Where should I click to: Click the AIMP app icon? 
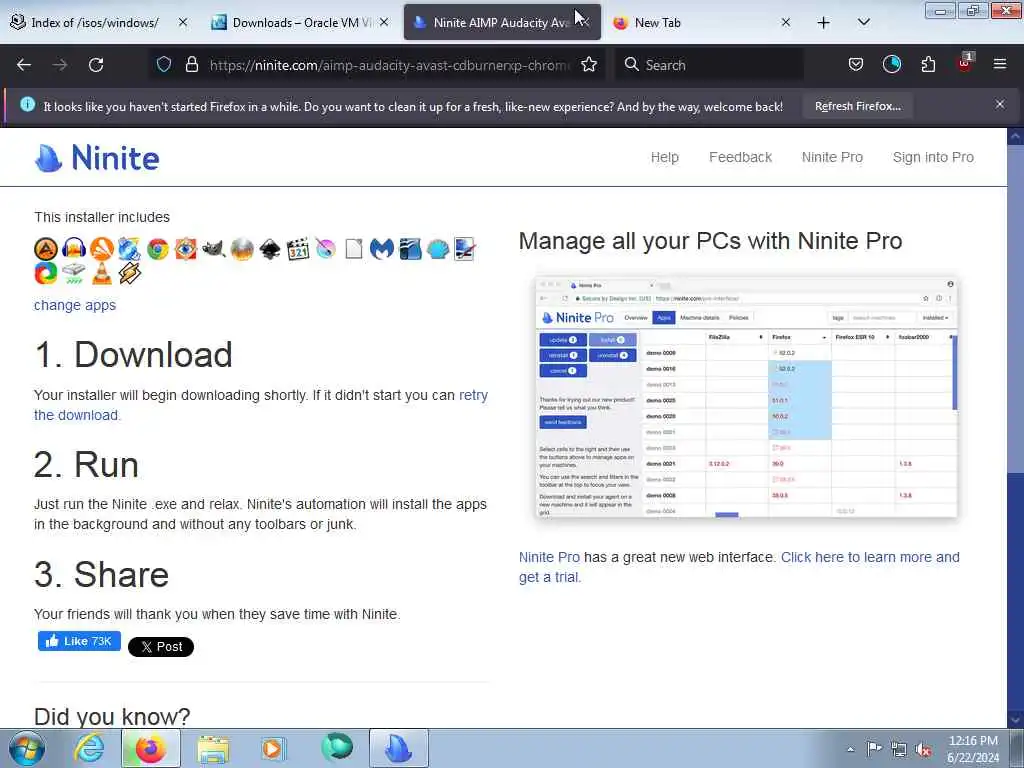pos(46,249)
